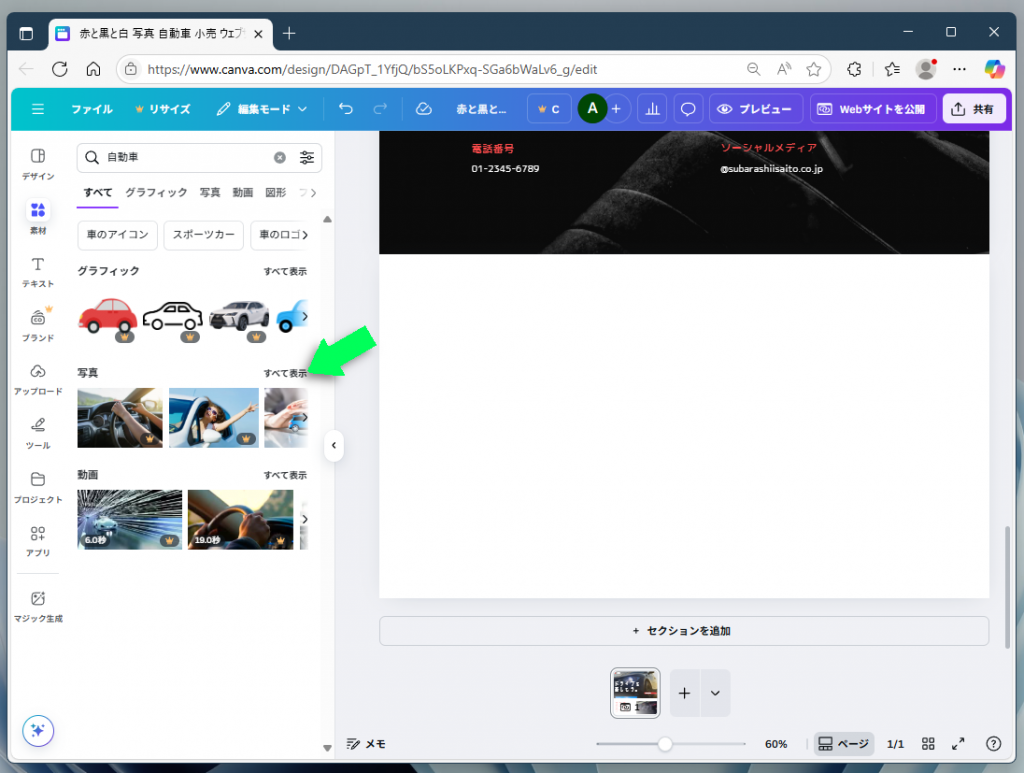Switch to ページ page view mode
1024x773 pixels.
(x=843, y=743)
